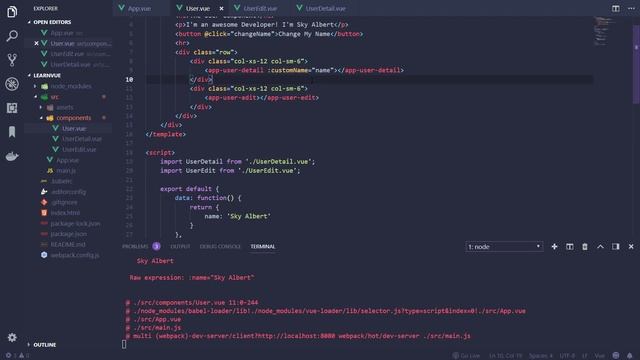Open package-lock.json in the file tree

[68, 224]
